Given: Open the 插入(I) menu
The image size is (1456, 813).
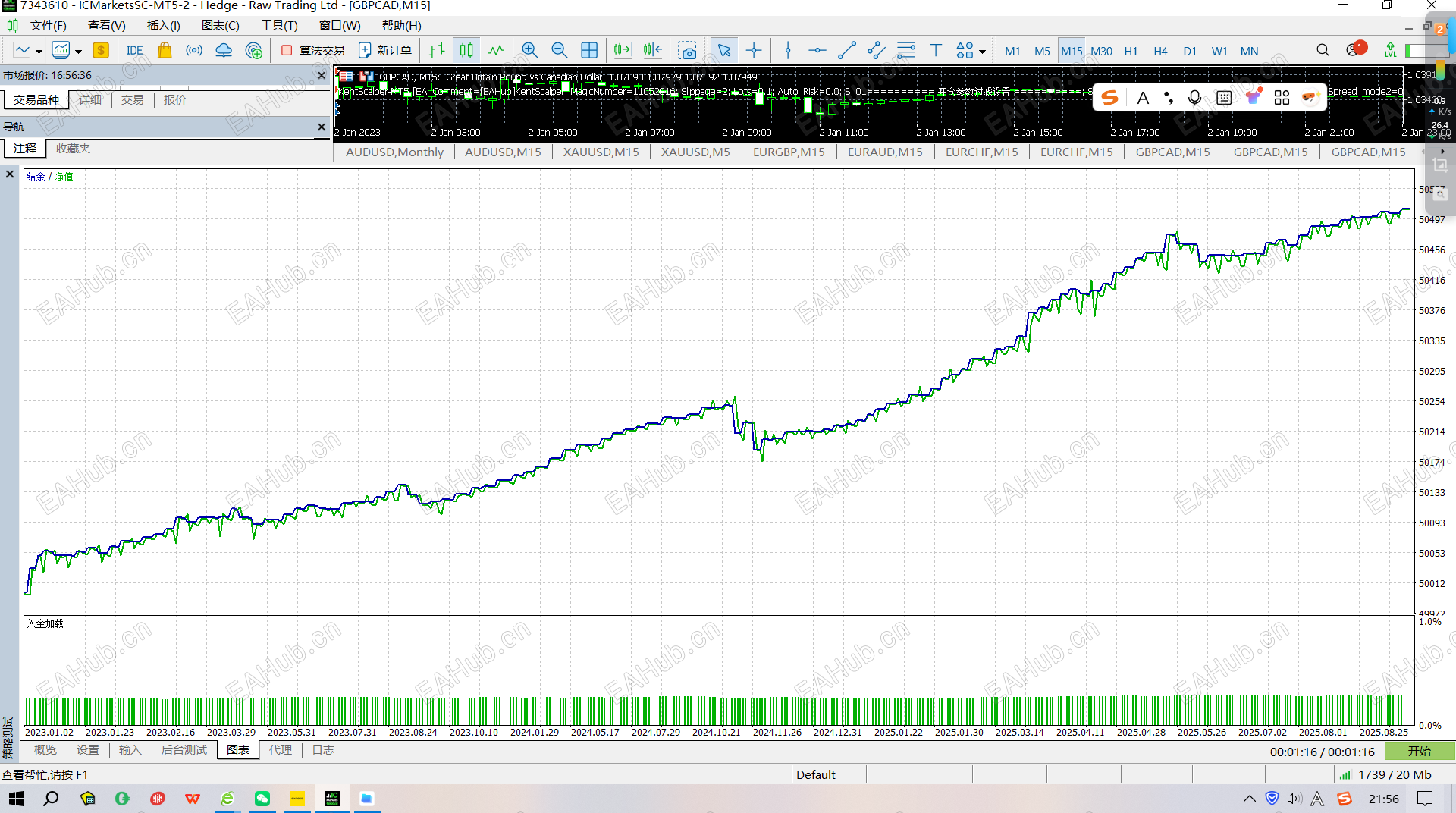Looking at the screenshot, I should tap(164, 26).
